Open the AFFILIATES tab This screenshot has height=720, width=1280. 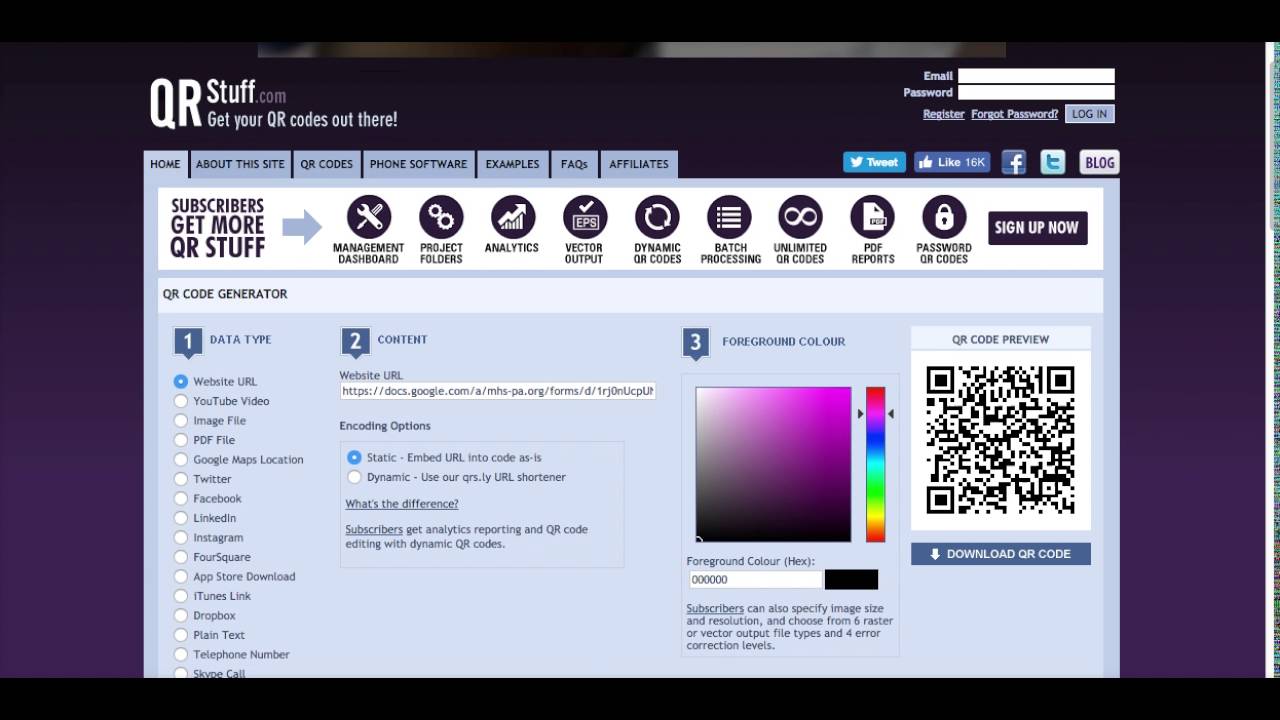click(x=639, y=164)
